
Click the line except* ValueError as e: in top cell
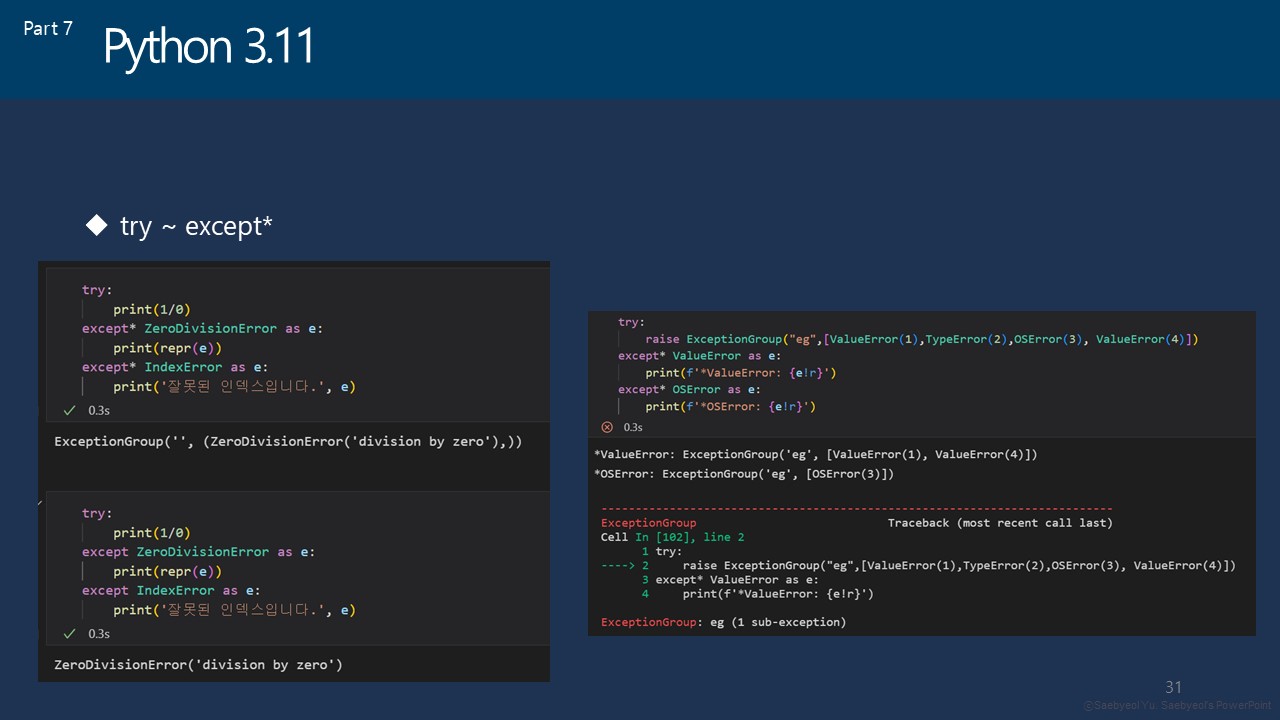click(699, 356)
